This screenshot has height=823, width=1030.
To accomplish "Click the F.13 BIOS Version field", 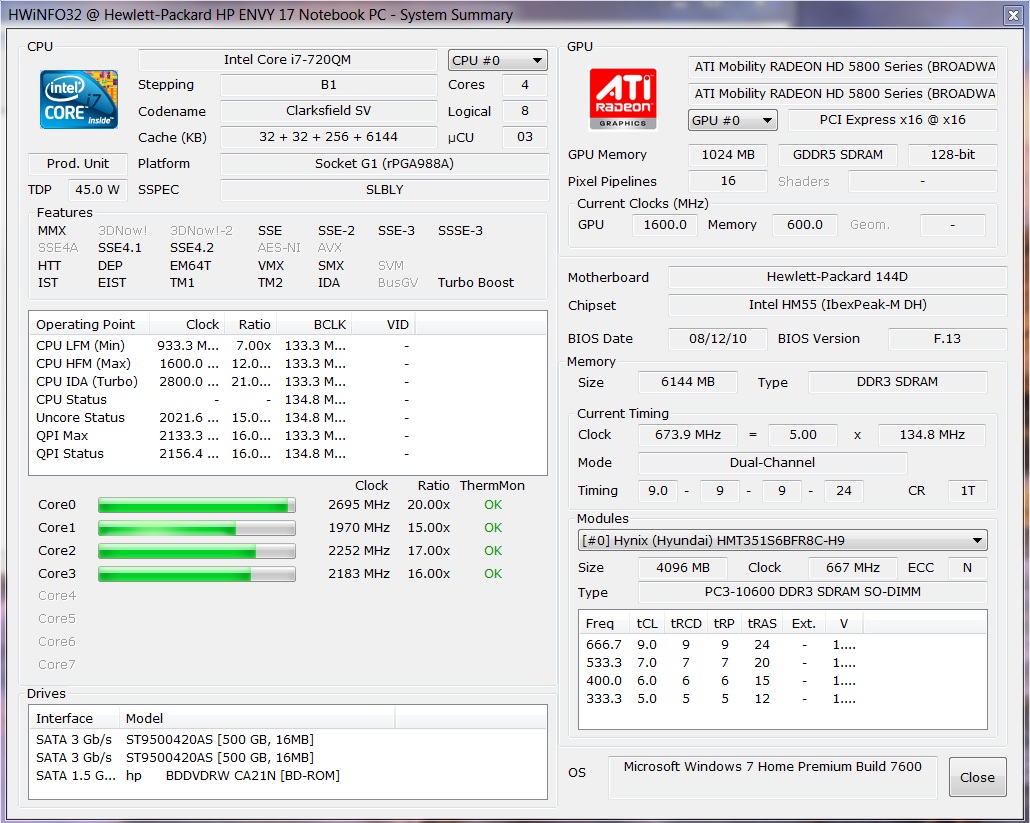I will pyautogui.click(x=947, y=339).
